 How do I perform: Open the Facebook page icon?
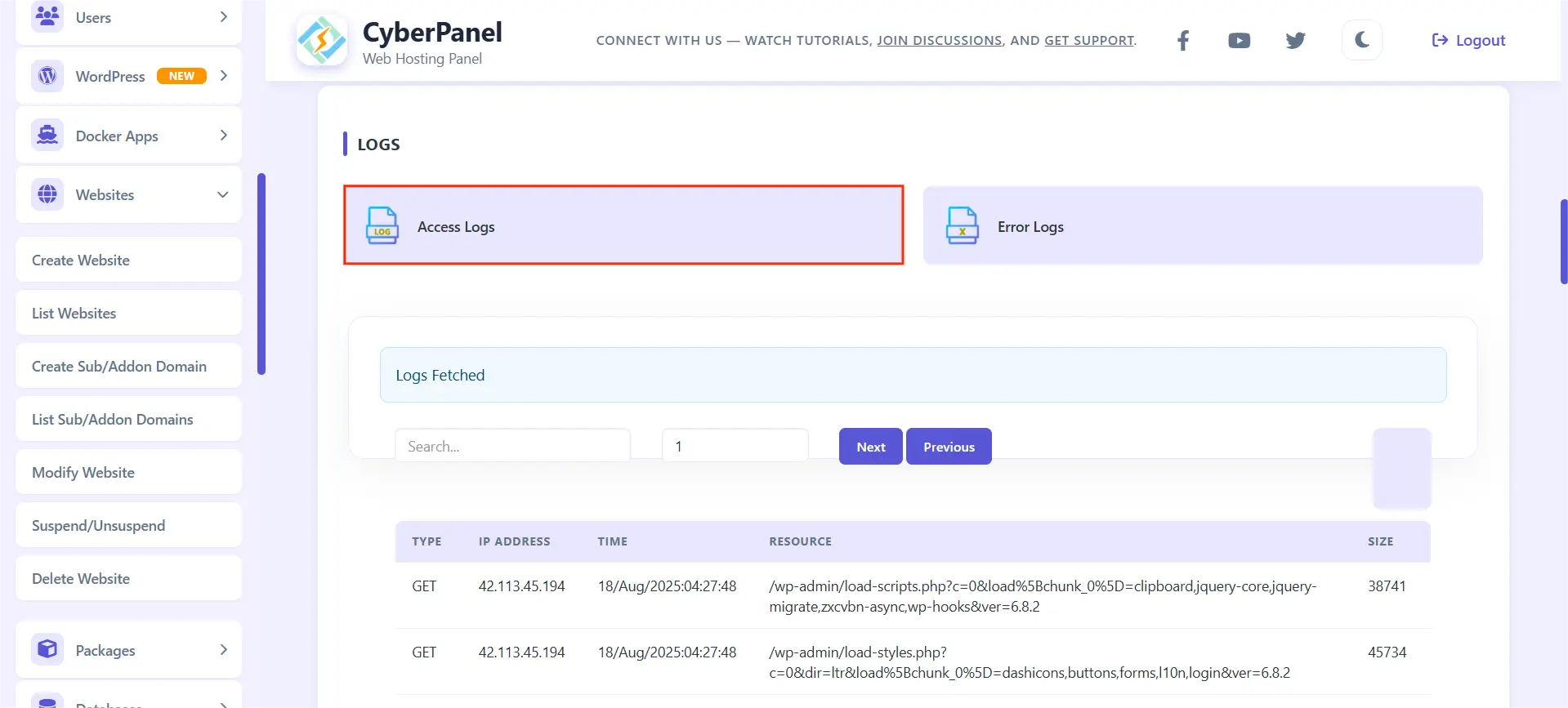1183,40
